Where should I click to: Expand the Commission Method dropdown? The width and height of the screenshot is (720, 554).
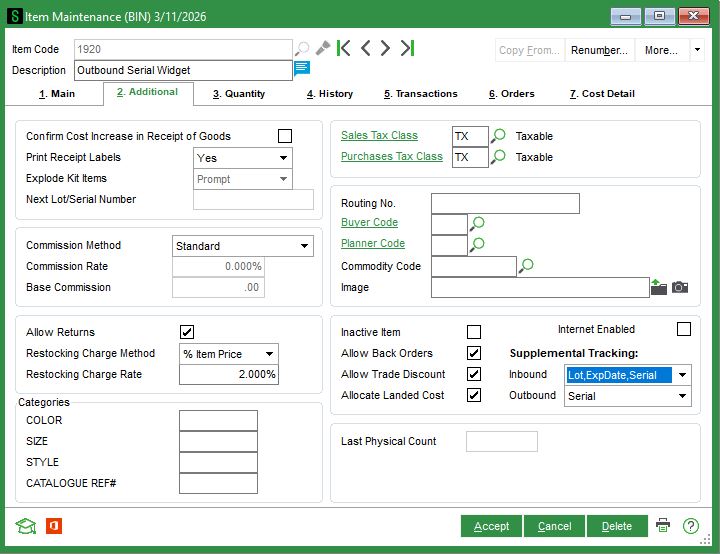[x=304, y=246]
